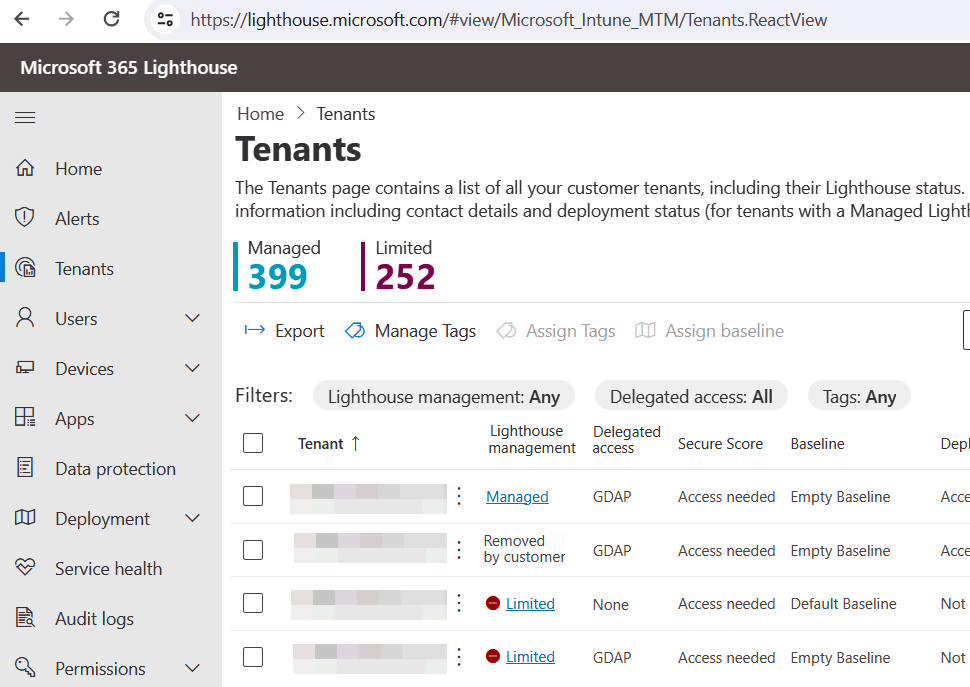The width and height of the screenshot is (970, 687).
Task: Click the browser back arrow
Action: point(22,19)
